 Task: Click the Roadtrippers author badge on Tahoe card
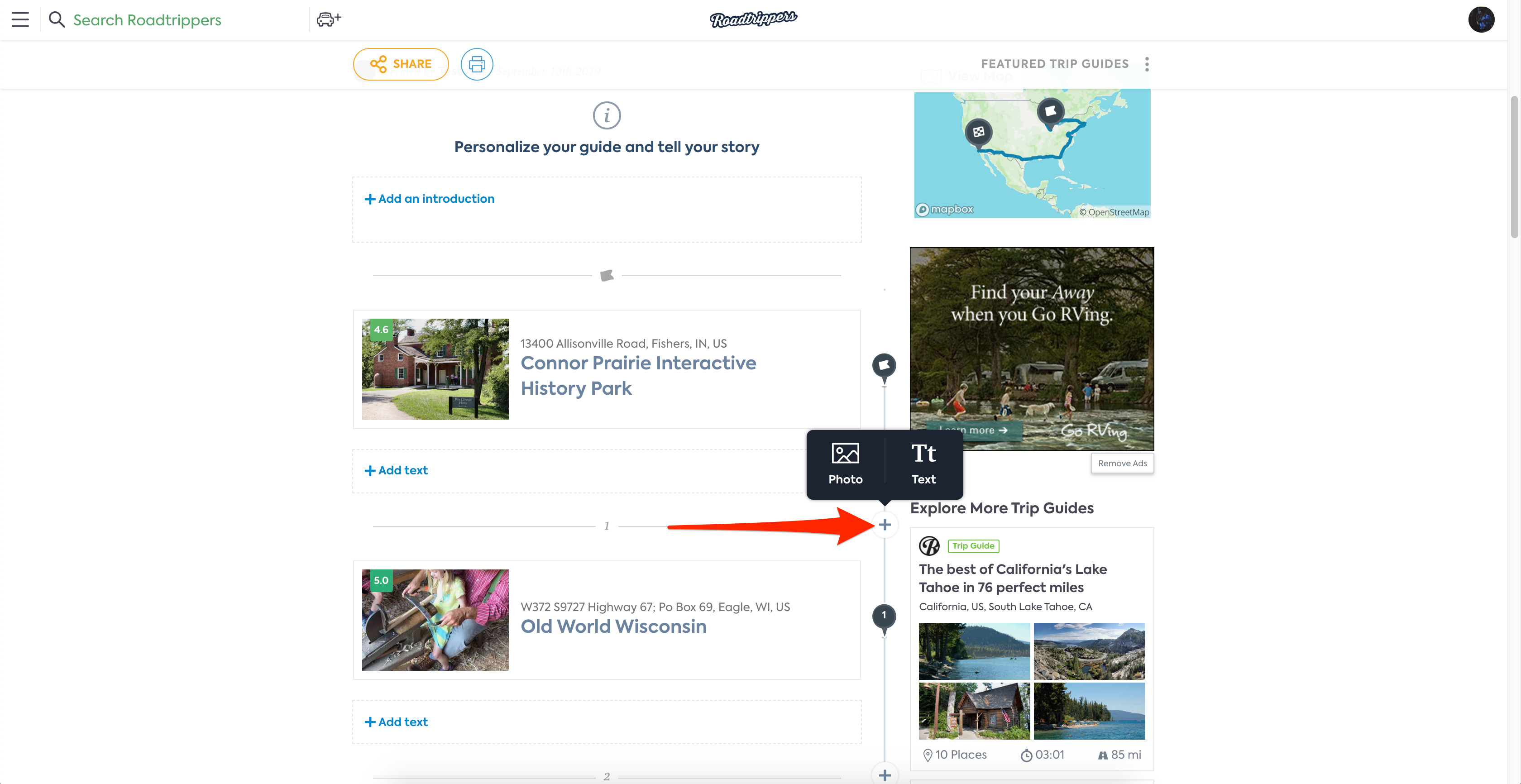point(929,546)
